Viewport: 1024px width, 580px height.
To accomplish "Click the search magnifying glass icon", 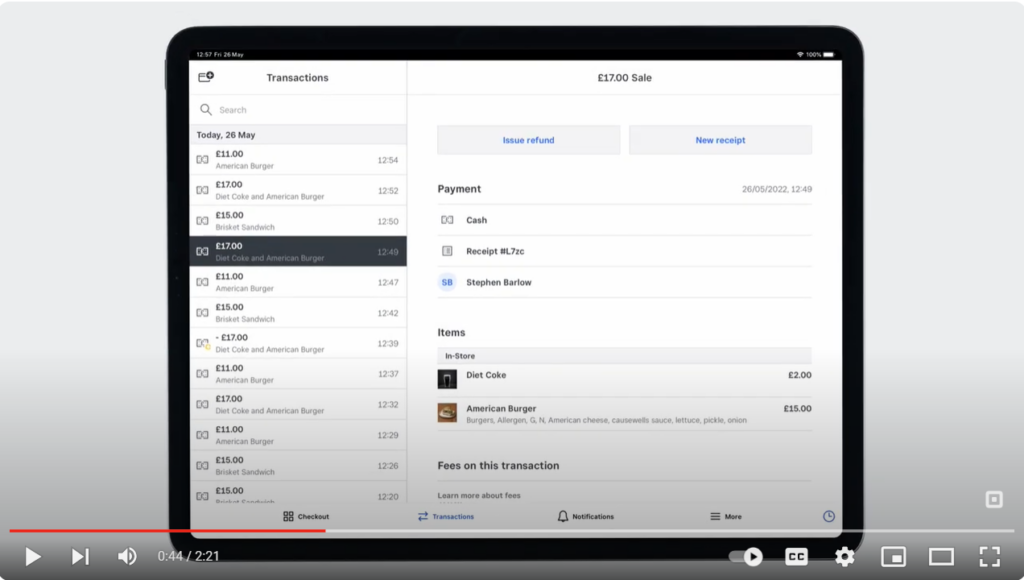I will coord(207,110).
